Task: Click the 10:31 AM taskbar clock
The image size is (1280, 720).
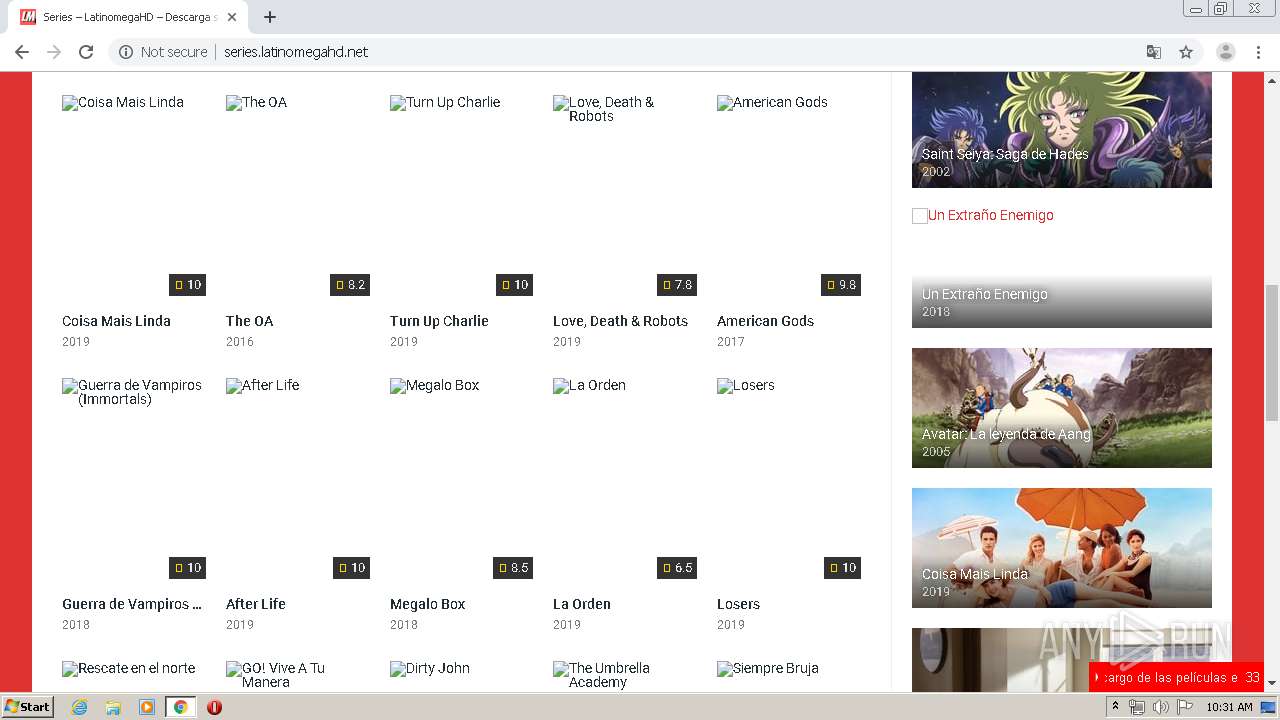Action: point(1229,707)
